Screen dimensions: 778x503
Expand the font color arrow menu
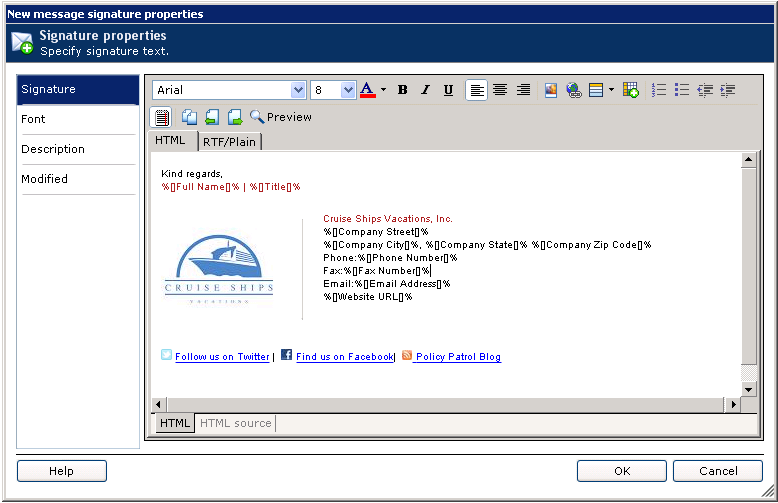(383, 90)
